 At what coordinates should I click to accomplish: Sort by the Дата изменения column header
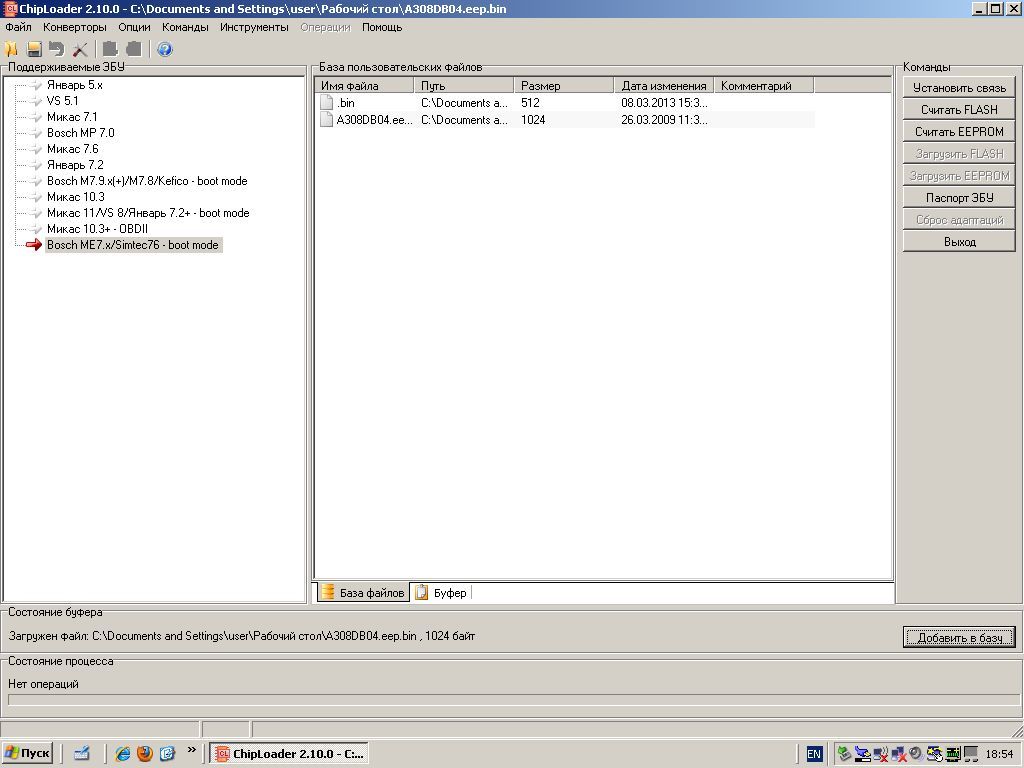click(x=664, y=86)
